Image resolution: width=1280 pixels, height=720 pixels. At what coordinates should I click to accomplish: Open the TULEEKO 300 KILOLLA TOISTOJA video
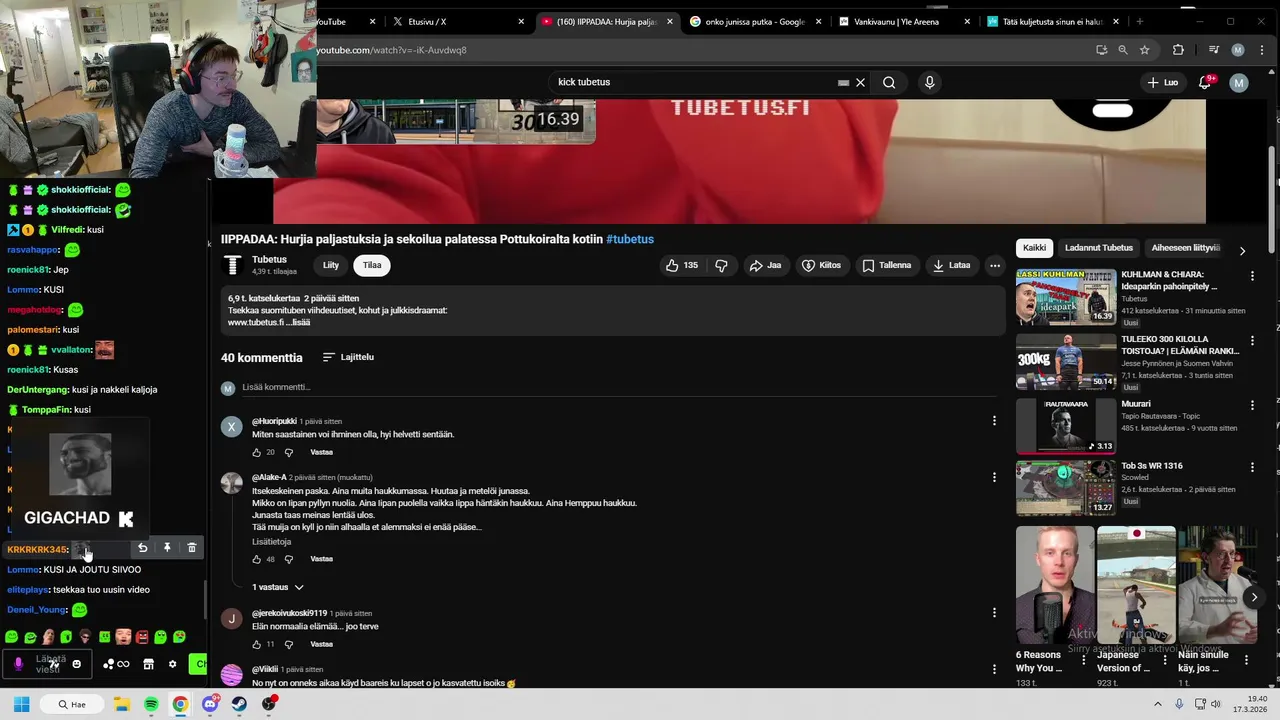pyautogui.click(x=1066, y=361)
